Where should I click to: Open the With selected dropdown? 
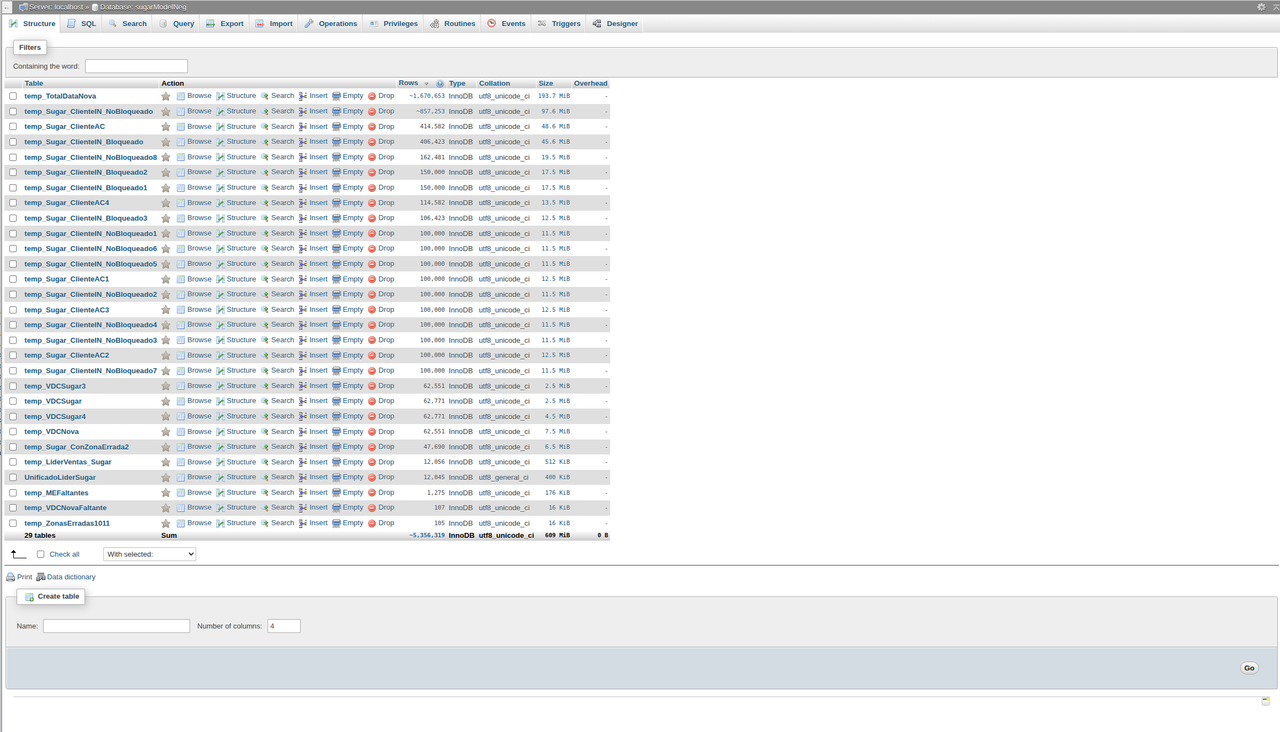[149, 553]
